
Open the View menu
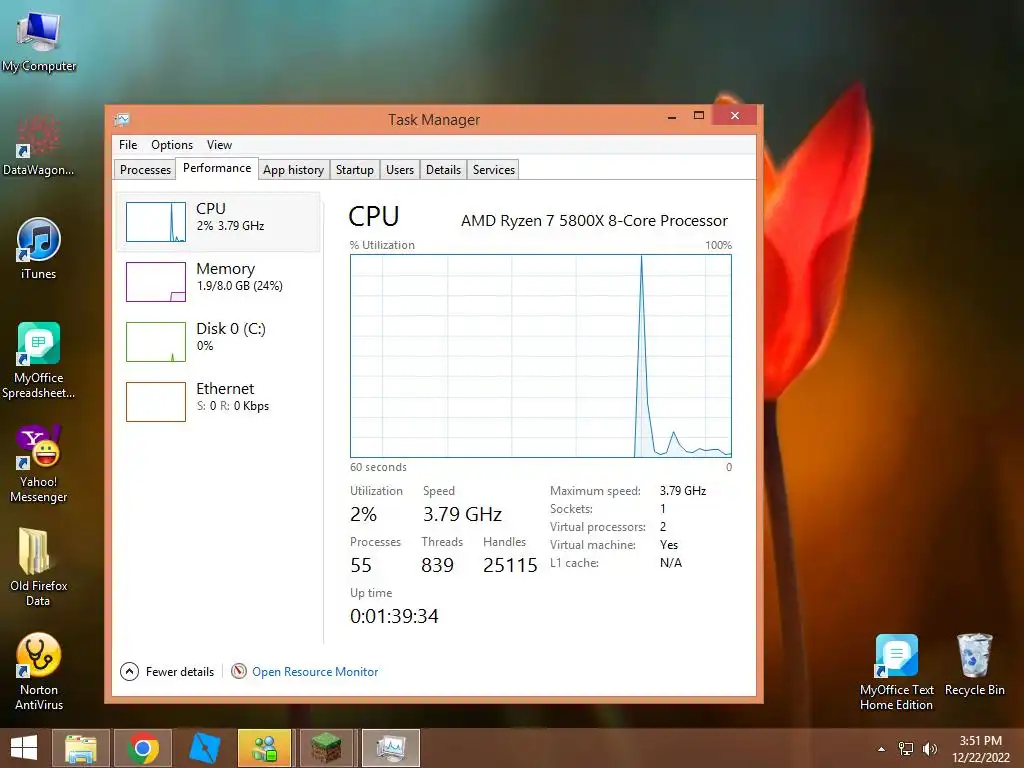click(219, 145)
